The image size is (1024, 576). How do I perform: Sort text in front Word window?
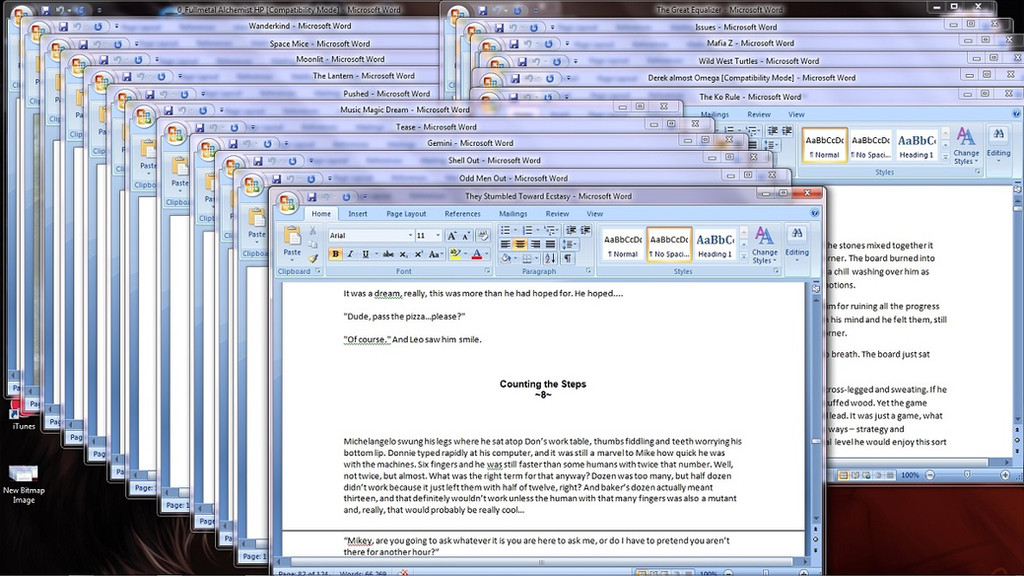[x=550, y=259]
